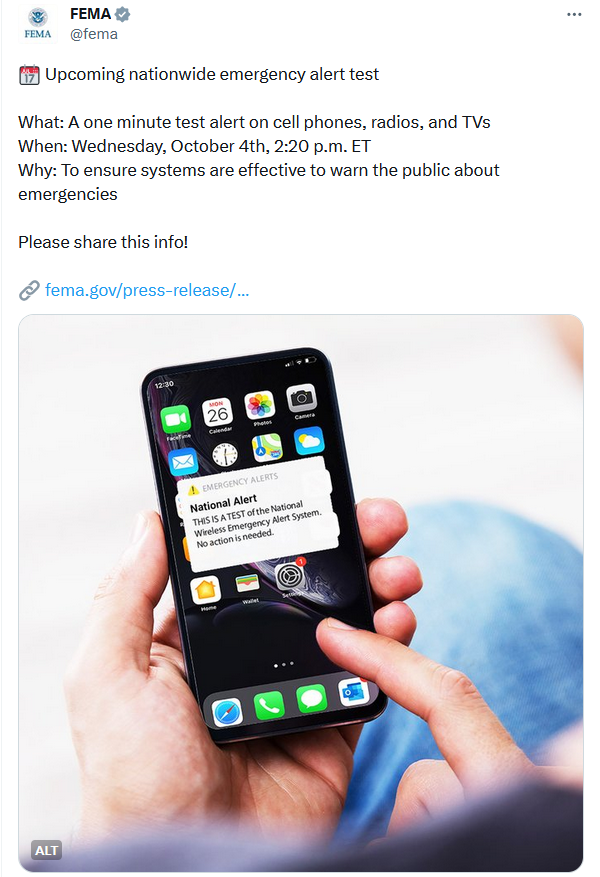Click the Photos app icon on phone
The height and width of the screenshot is (877, 600).
coord(259,405)
